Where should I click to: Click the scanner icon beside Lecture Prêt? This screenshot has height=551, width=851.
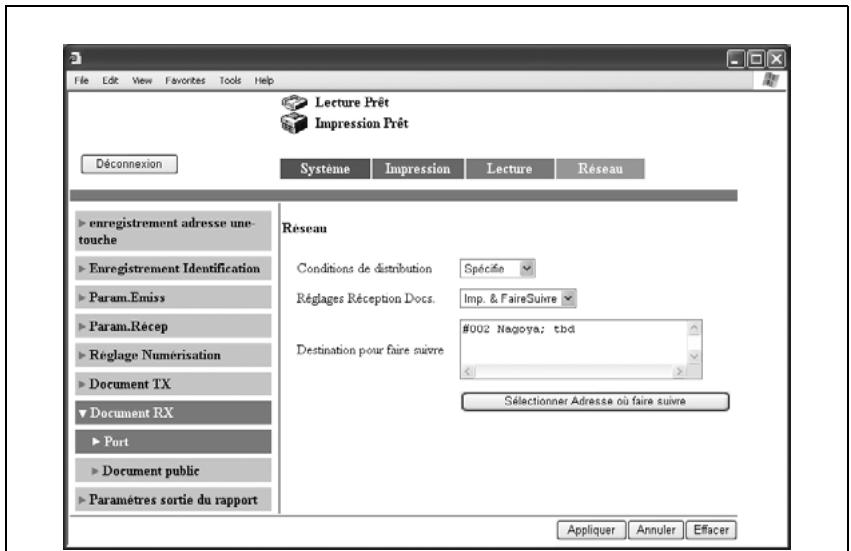pos(294,102)
